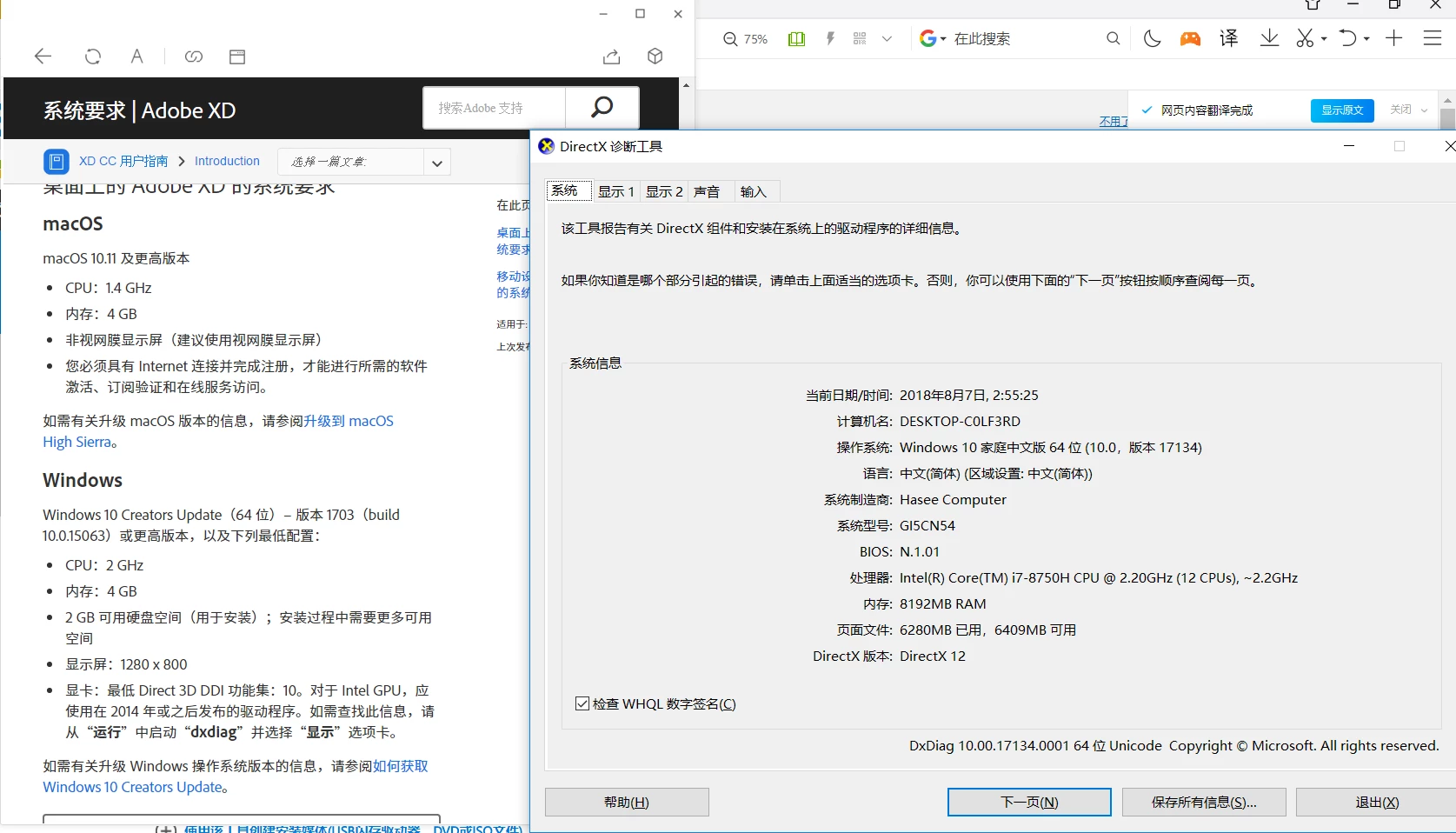
Task: Open the '选择一篇文章' combo box
Action: (364, 162)
